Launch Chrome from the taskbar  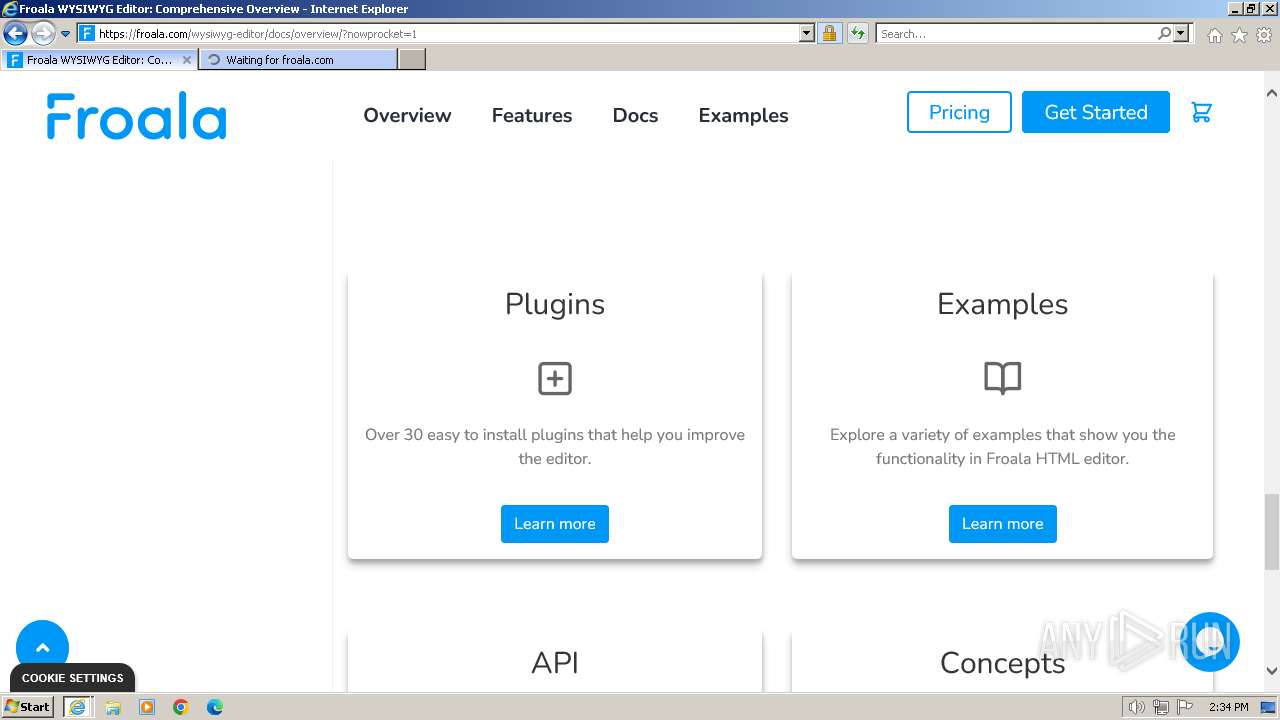pos(181,707)
